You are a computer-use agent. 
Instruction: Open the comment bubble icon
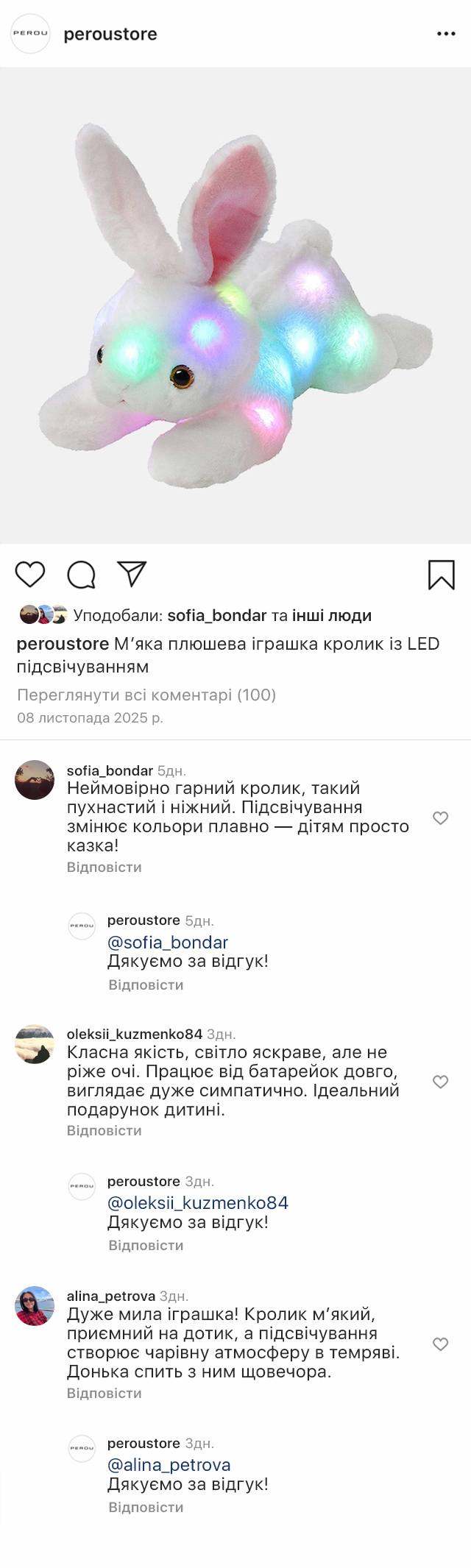(x=81, y=575)
